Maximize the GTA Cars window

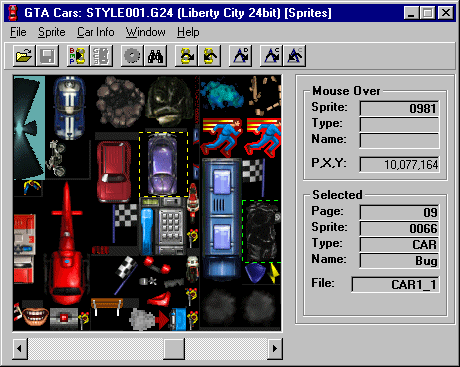pyautogui.click(x=427, y=13)
